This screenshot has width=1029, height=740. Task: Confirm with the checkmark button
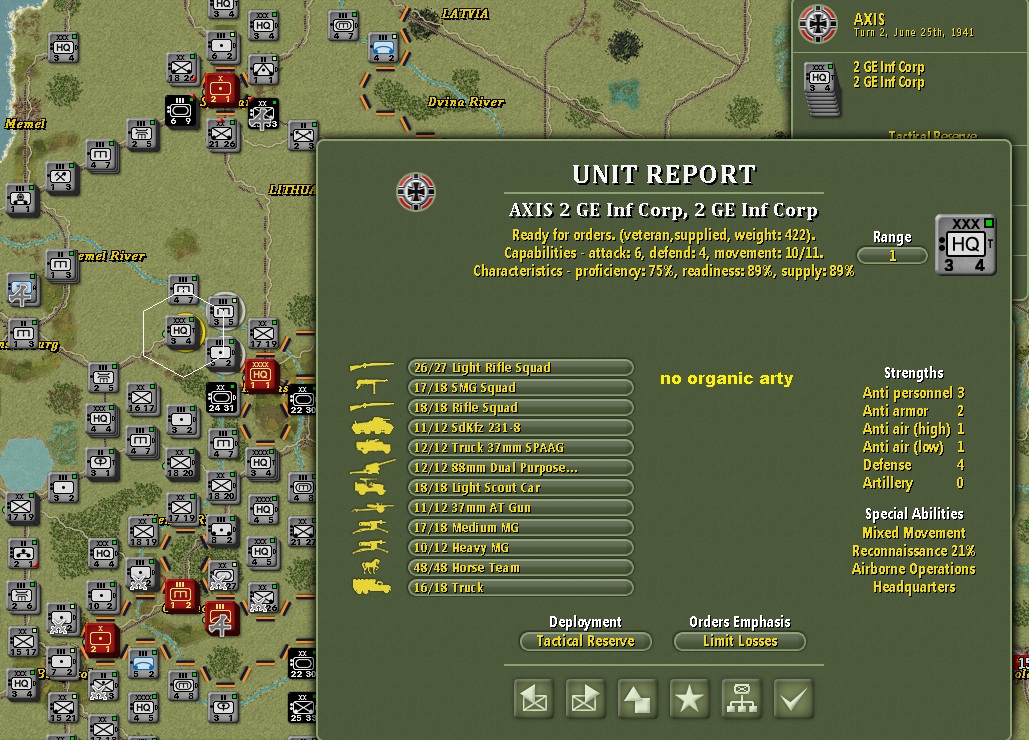tap(793, 699)
